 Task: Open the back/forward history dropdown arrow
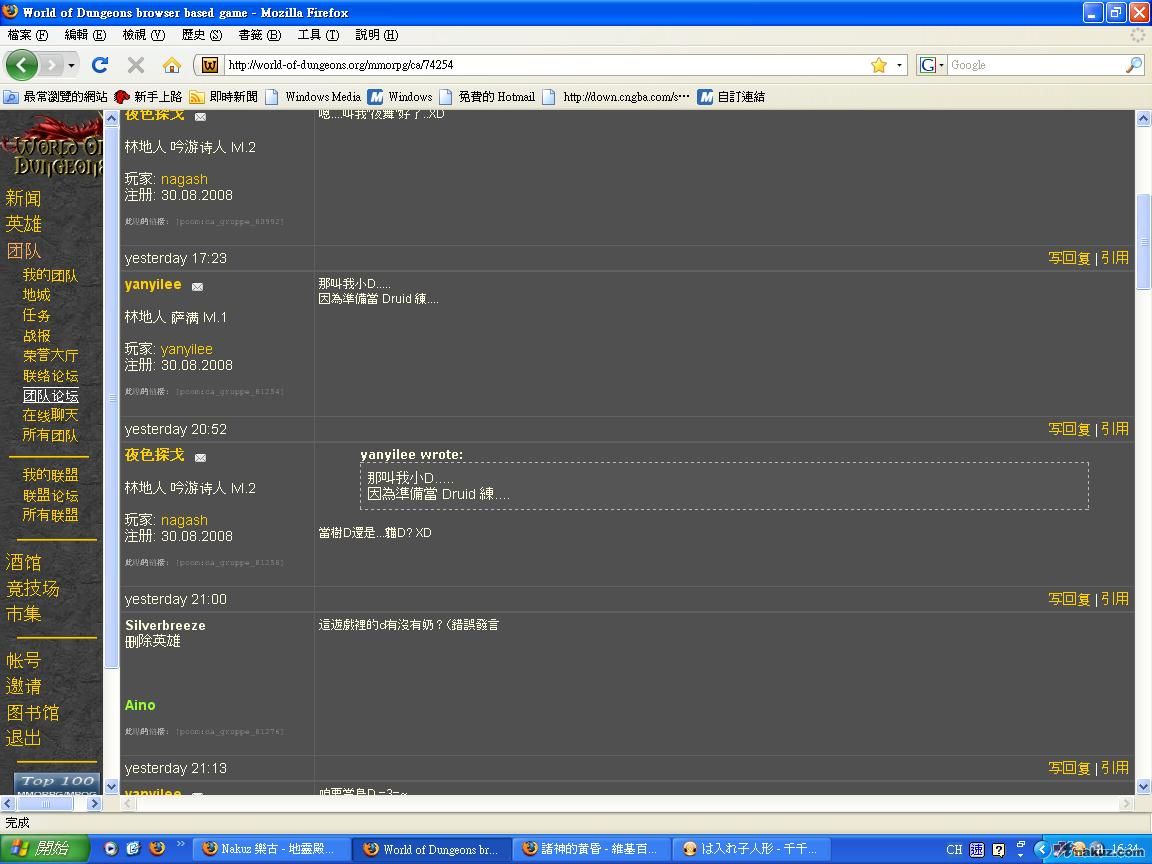[71, 65]
